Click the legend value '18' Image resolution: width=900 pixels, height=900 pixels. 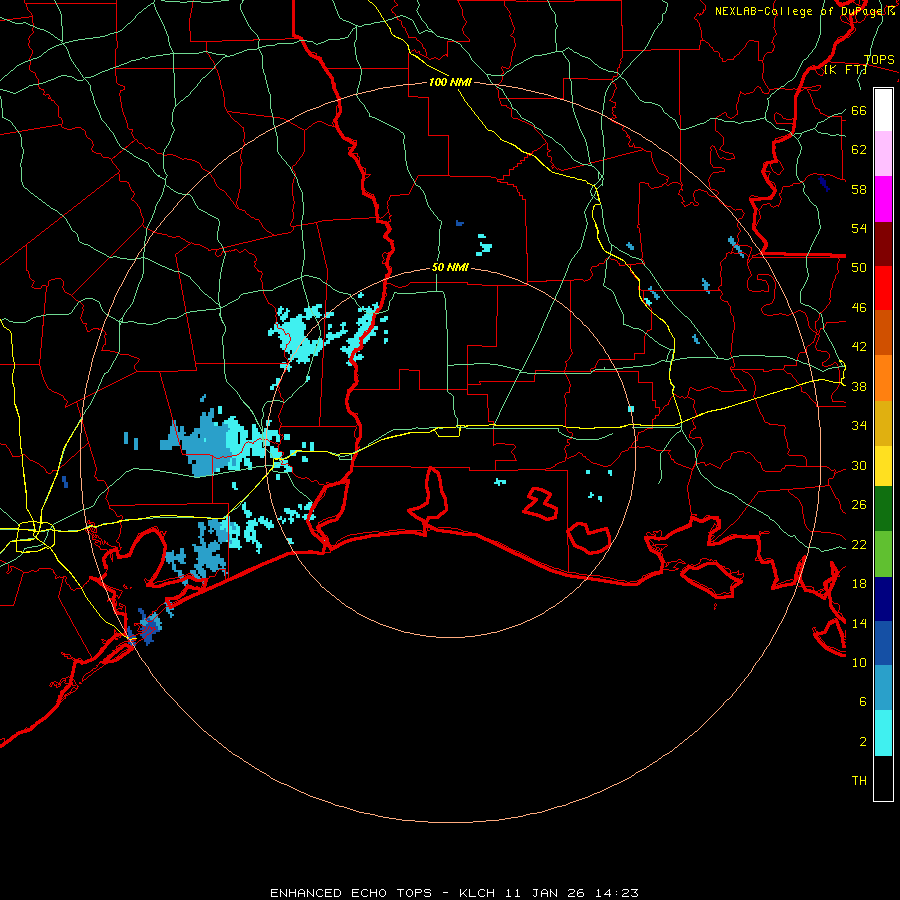(859, 584)
